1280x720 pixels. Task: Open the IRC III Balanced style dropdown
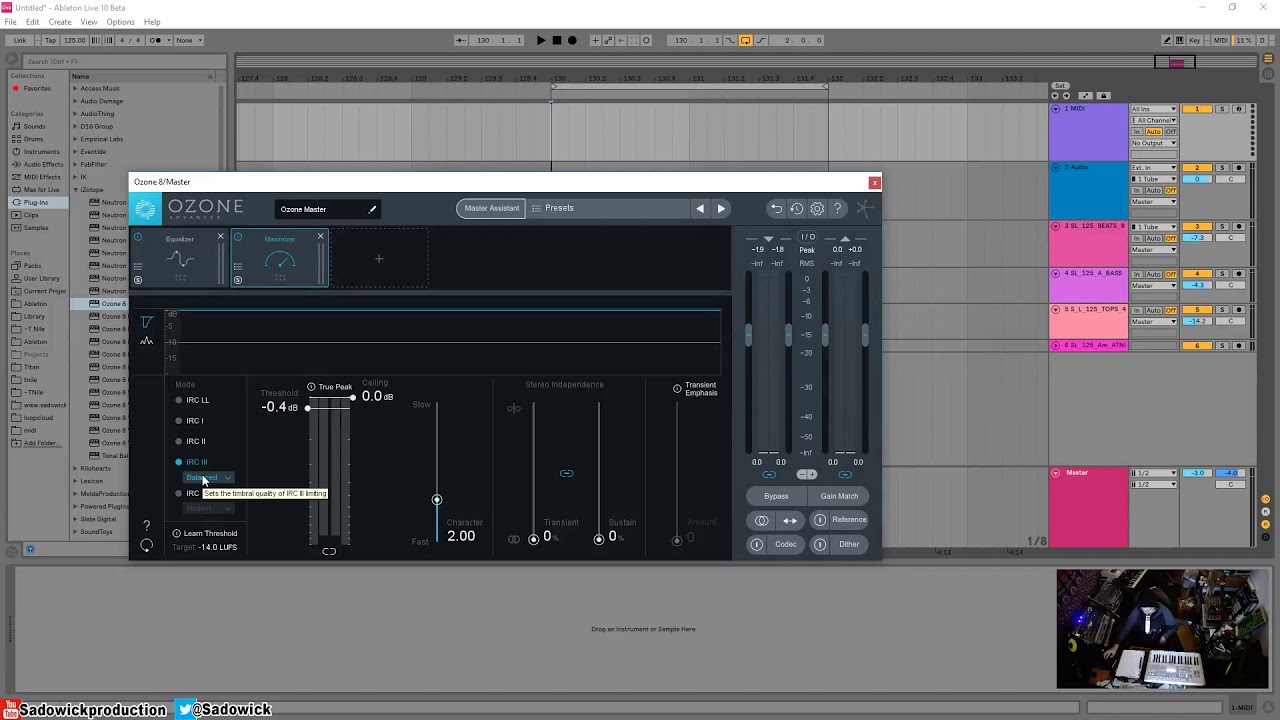tap(209, 478)
